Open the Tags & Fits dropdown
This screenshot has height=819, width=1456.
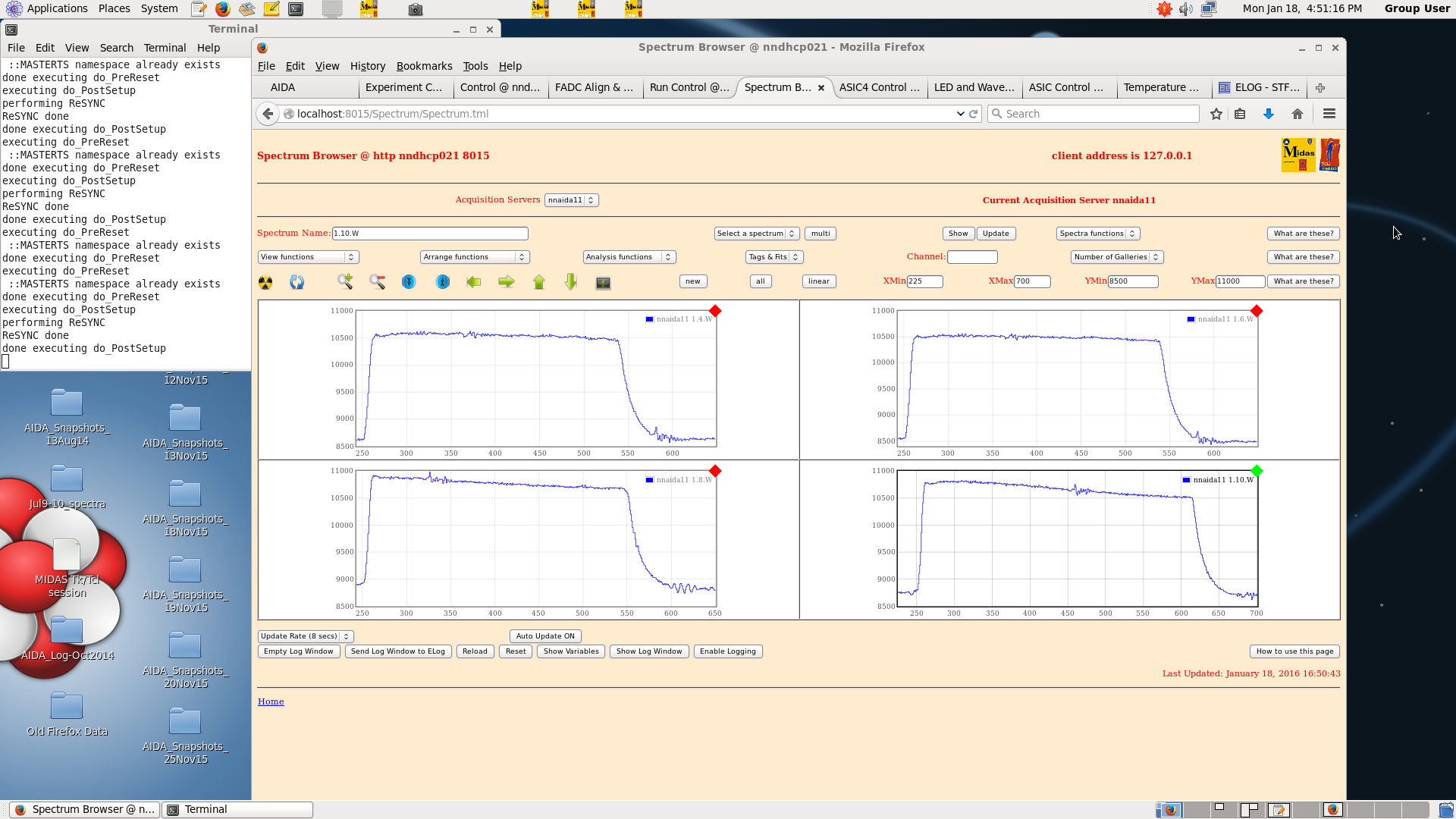pos(773,257)
